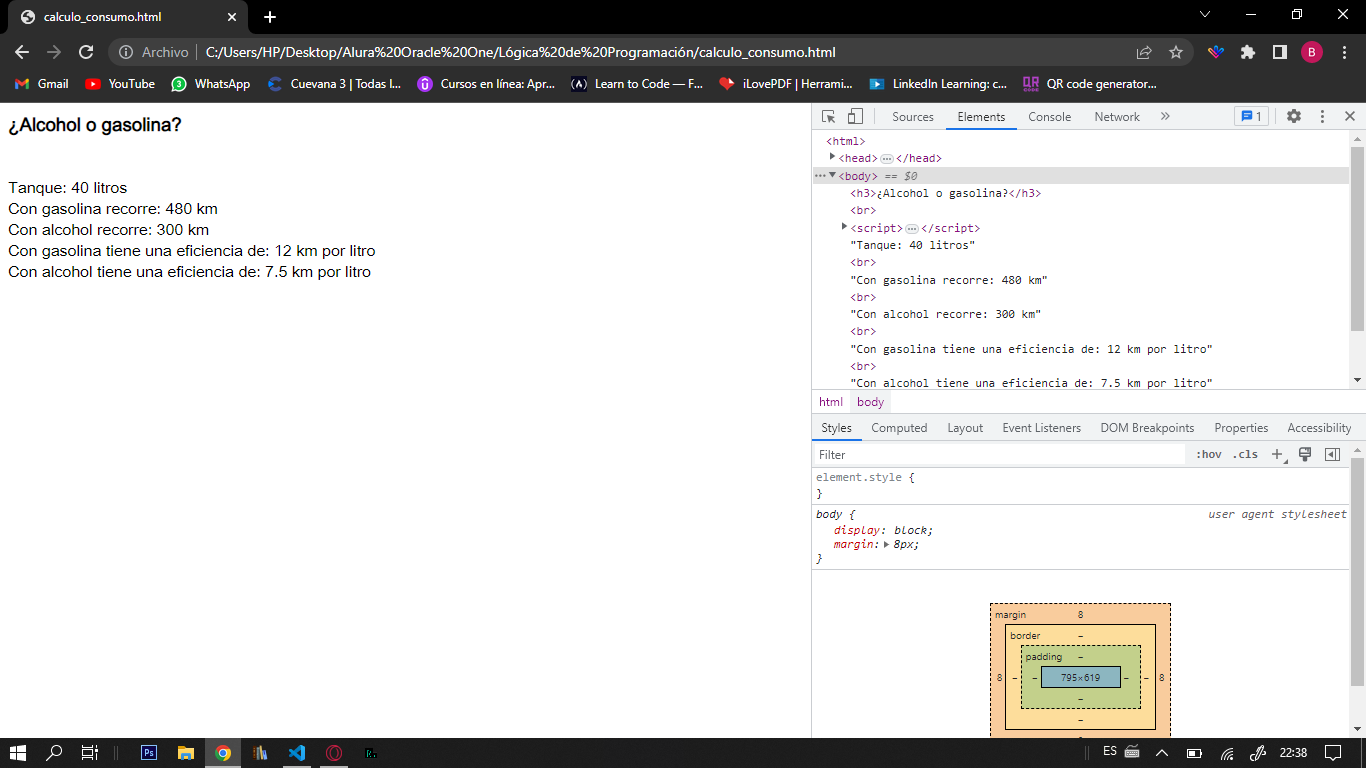
Task: Select the Styles tab
Action: (836, 428)
